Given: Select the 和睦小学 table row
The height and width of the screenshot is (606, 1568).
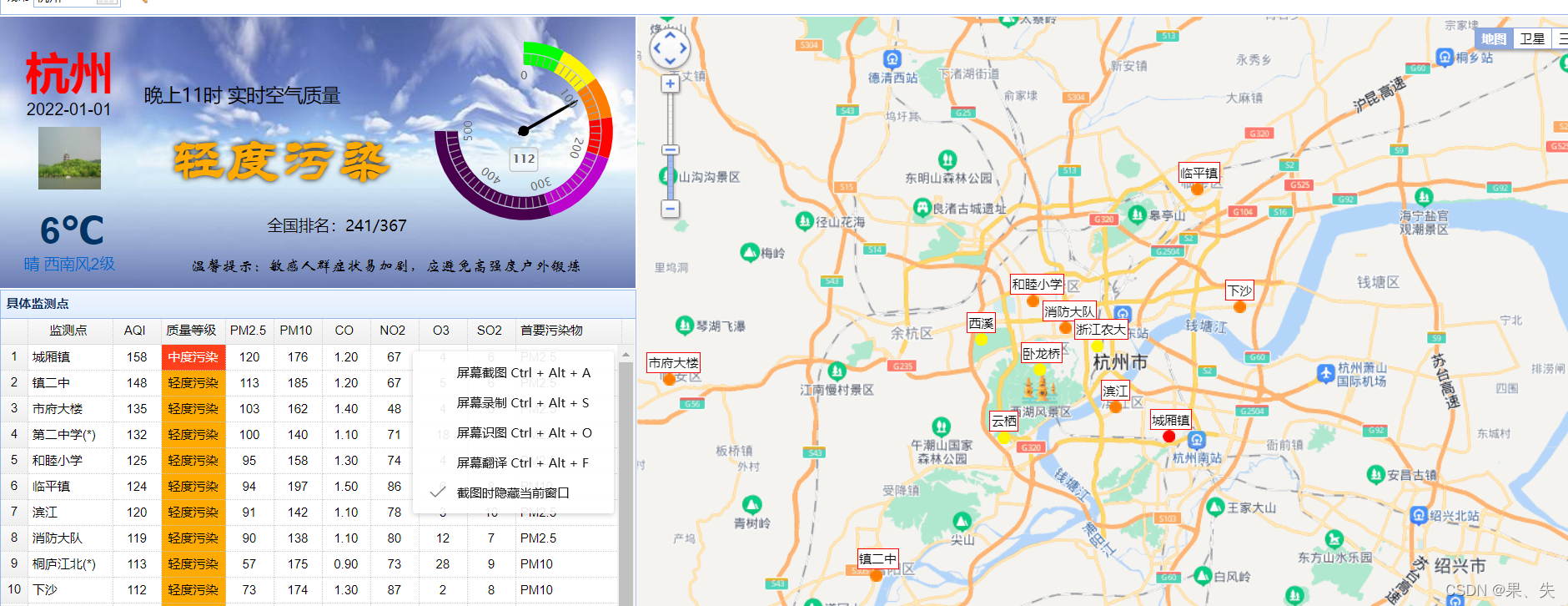Looking at the screenshot, I should 309,460.
